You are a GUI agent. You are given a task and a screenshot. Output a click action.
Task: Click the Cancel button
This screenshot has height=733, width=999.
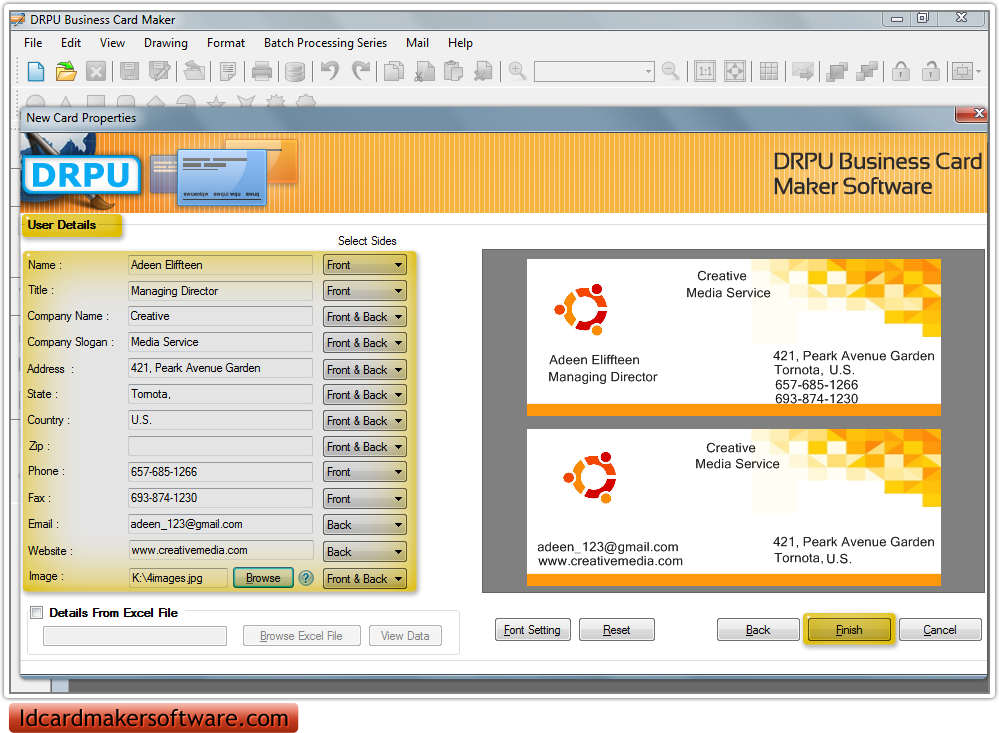pyautogui.click(x=940, y=630)
